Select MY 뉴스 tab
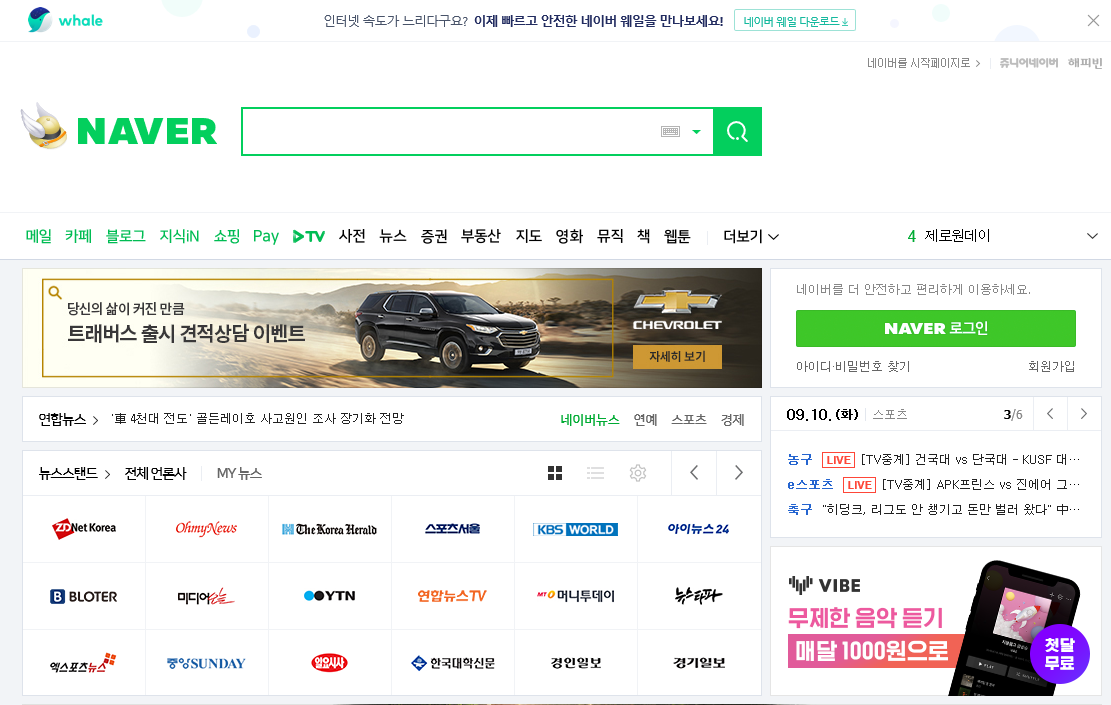This screenshot has width=1111, height=705. tap(239, 473)
